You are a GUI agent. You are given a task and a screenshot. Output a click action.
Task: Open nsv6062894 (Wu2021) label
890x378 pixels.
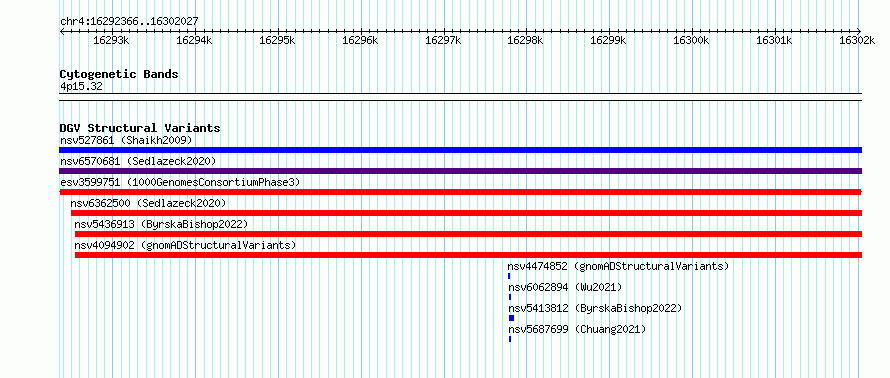click(565, 287)
